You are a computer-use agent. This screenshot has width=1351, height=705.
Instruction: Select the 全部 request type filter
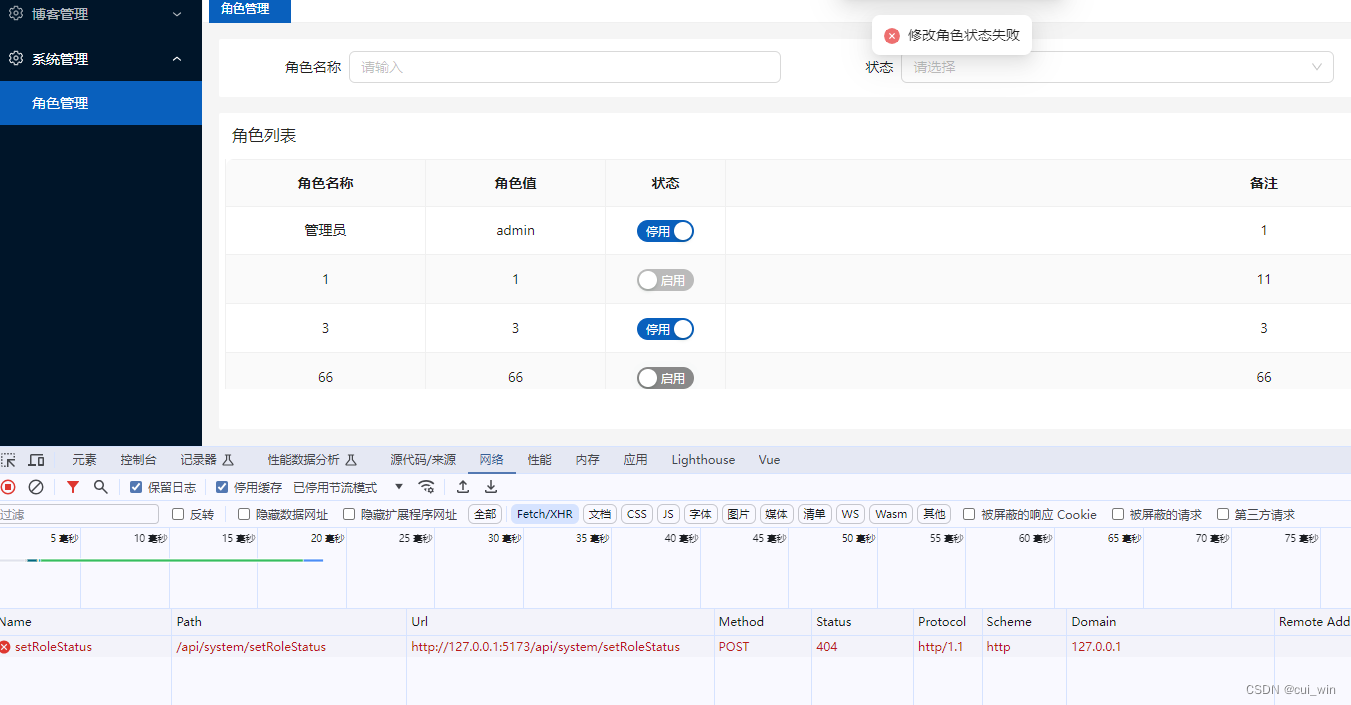tap(485, 514)
